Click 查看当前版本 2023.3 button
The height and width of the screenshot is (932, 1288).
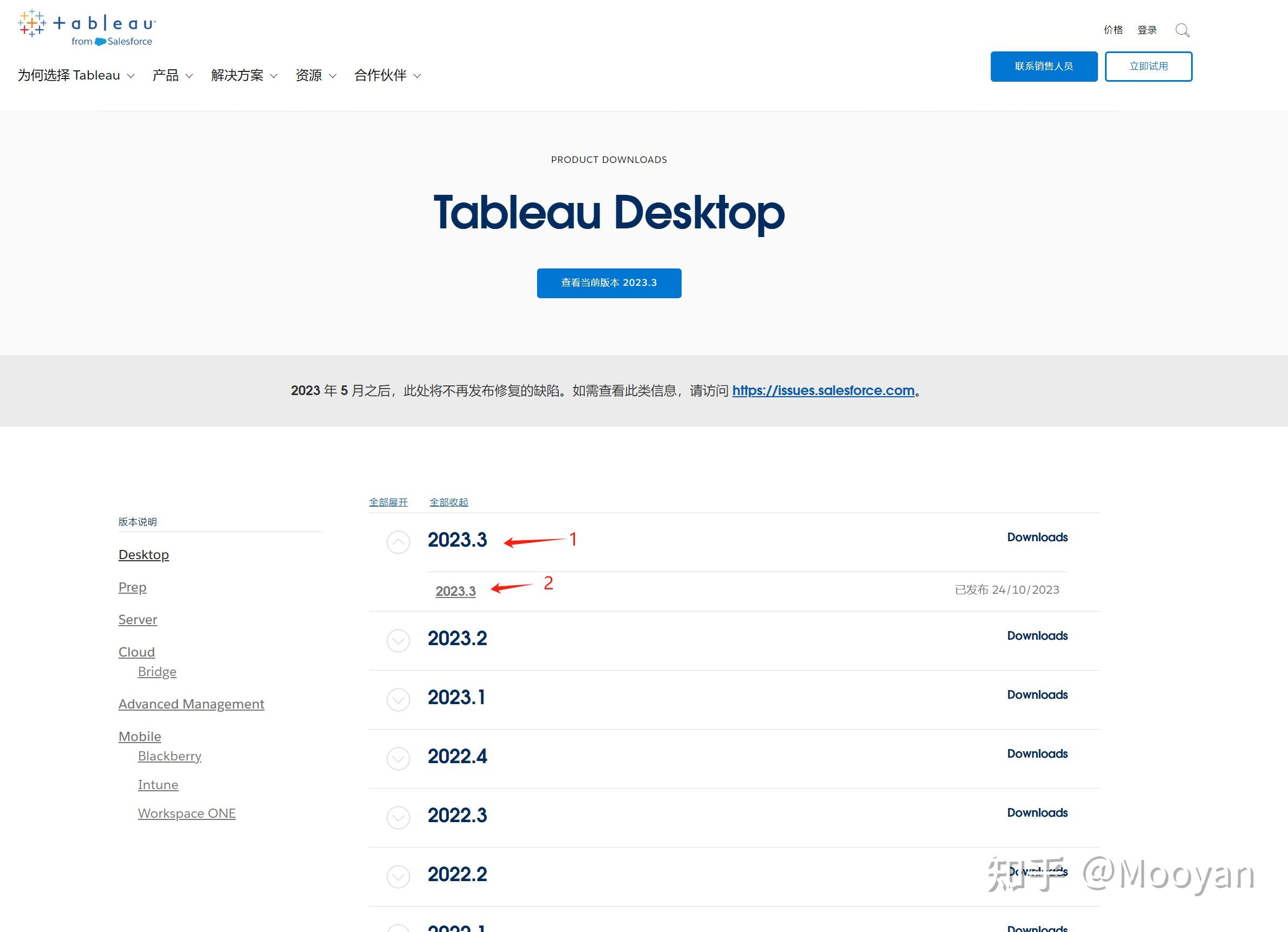pyautogui.click(x=609, y=283)
